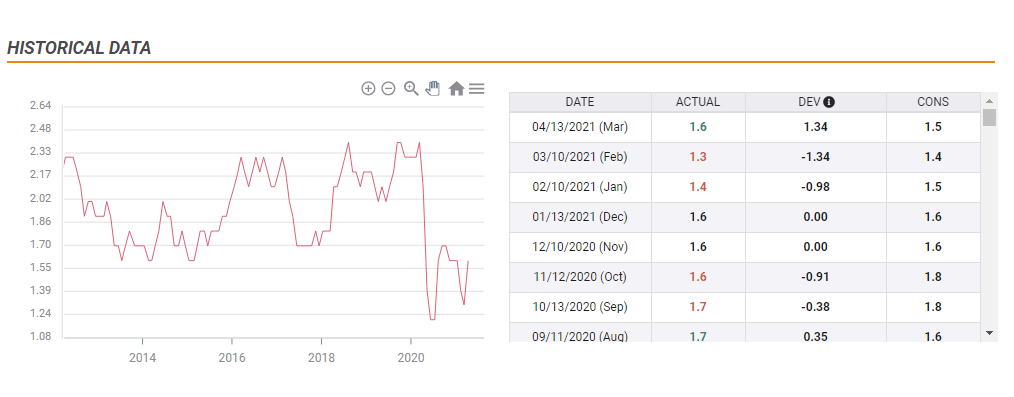Viewport: 1014px width, 397px height.
Task: Select the 03/10/2021 (Feb) date cell
Action: (580, 157)
